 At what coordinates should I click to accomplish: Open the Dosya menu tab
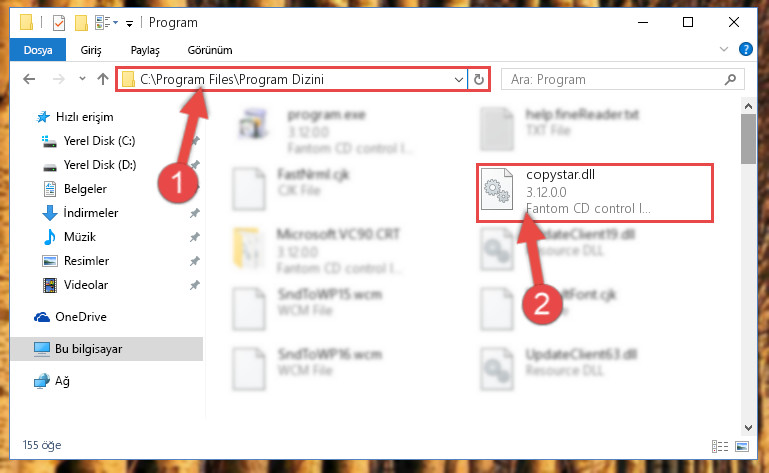[38, 50]
